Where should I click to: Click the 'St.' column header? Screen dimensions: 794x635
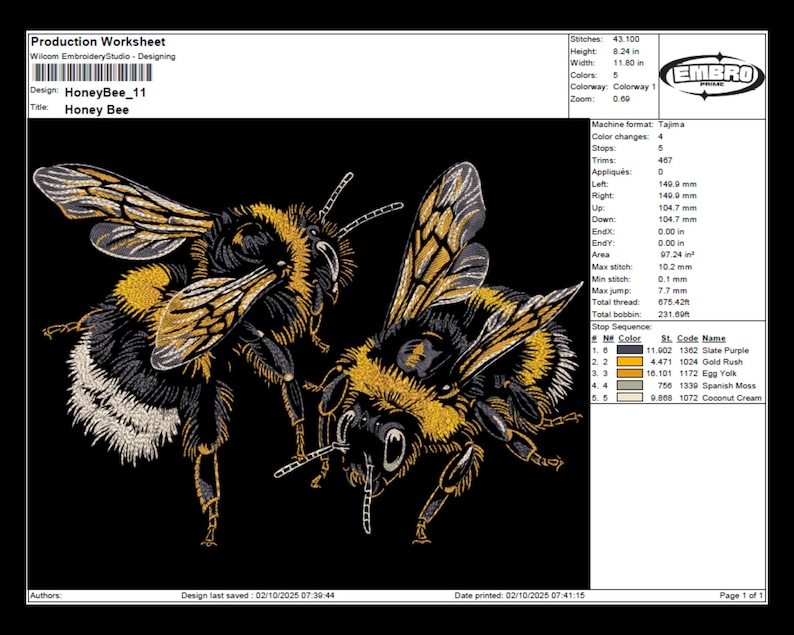click(x=666, y=338)
